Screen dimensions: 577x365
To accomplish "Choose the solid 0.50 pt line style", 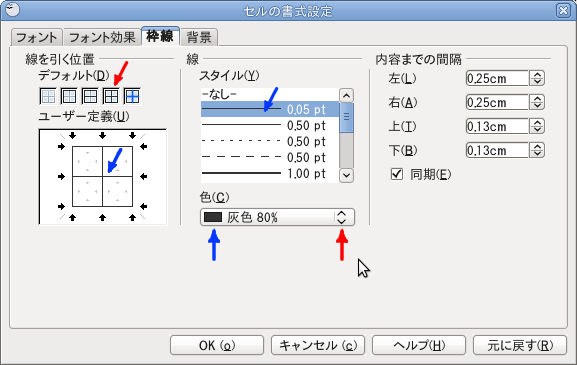I will click(x=270, y=125).
